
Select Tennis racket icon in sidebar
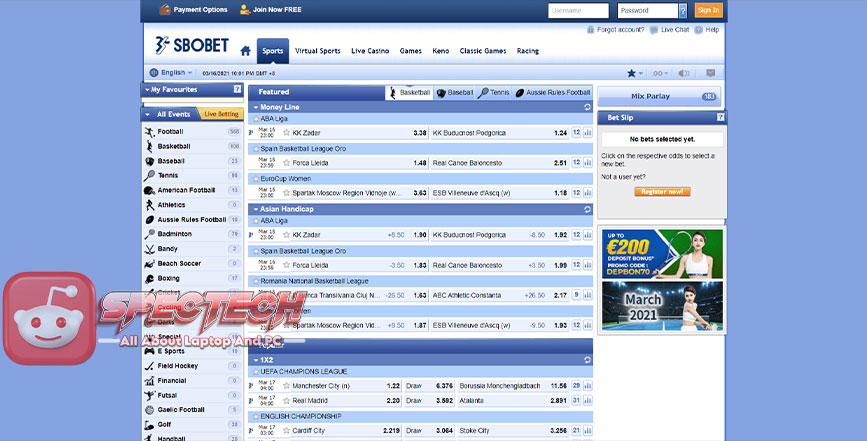149,176
